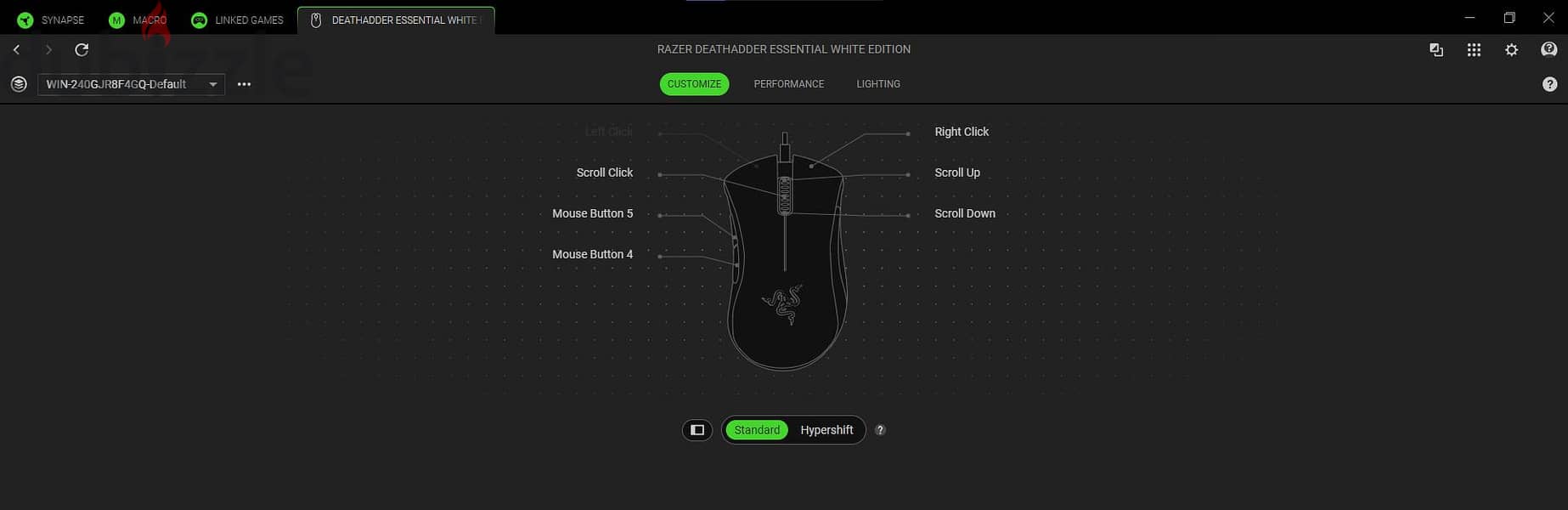Switch to Standard mode

click(x=757, y=430)
